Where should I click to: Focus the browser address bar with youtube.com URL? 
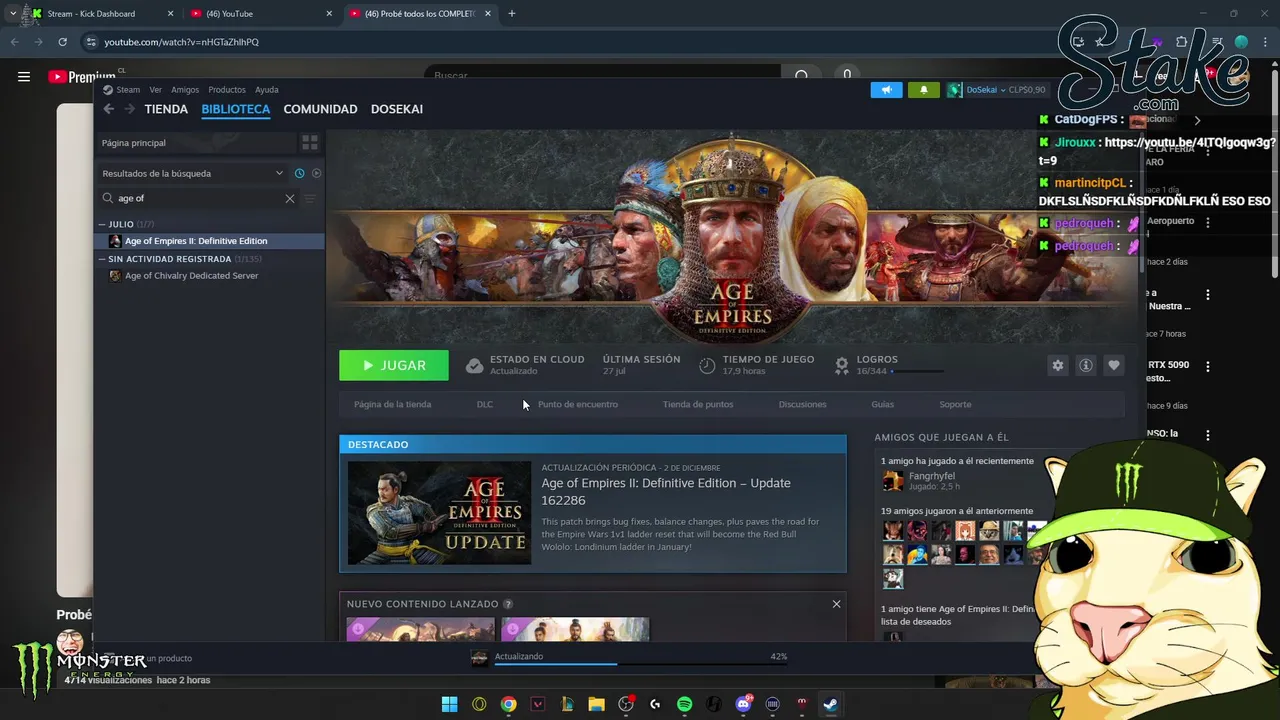(x=560, y=42)
